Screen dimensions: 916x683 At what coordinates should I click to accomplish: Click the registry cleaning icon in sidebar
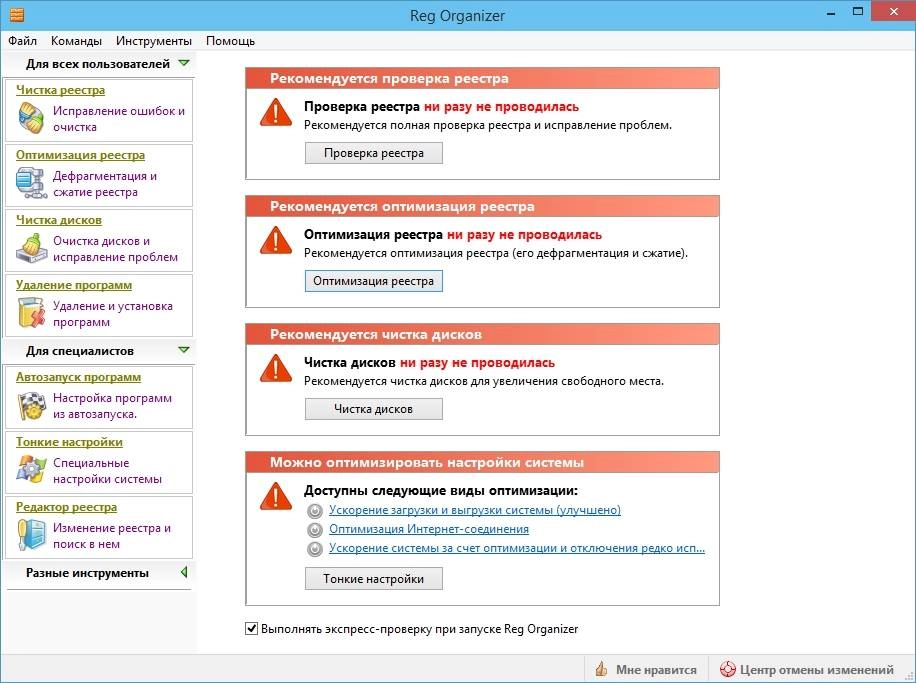30,118
